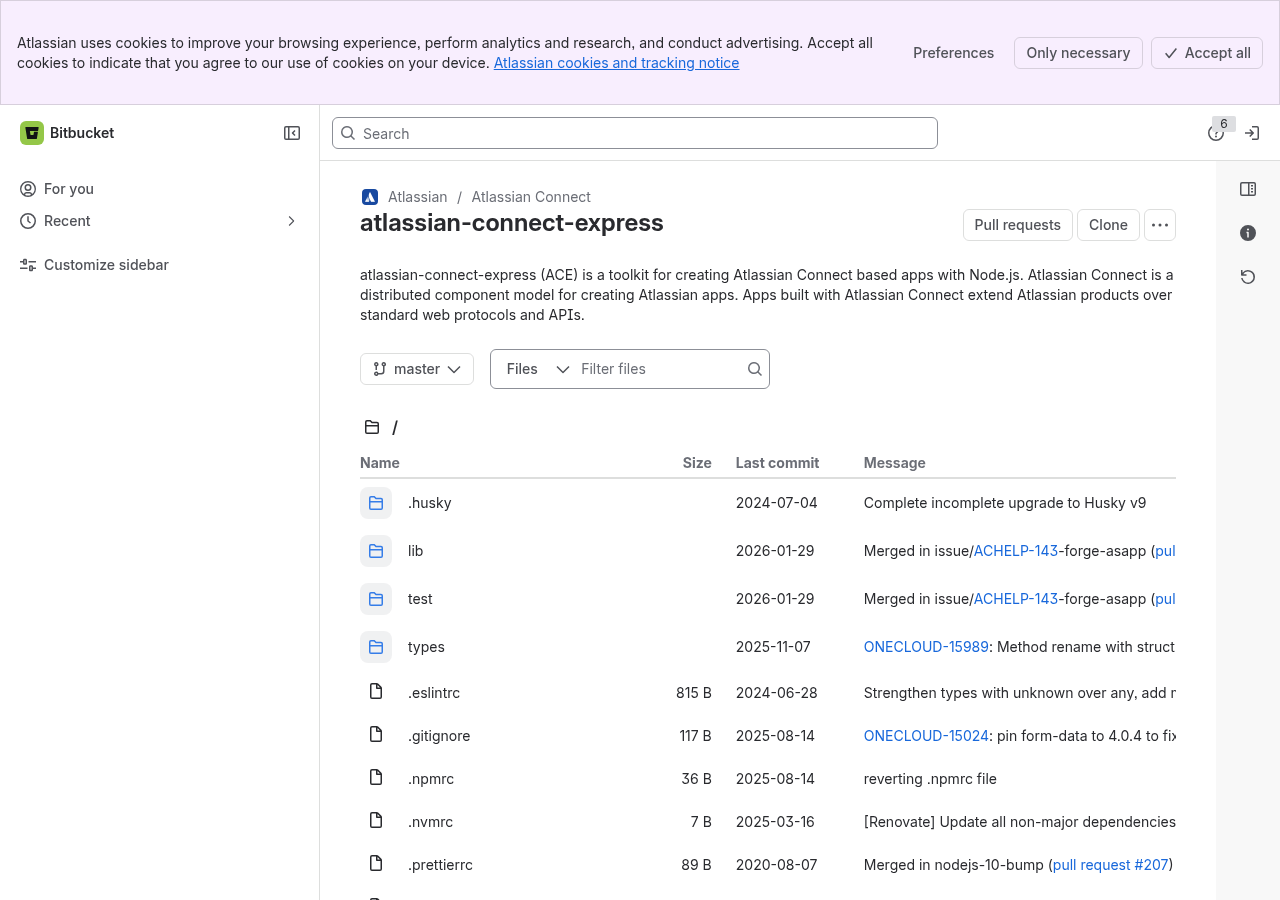Click the Bitbucket logo icon
The height and width of the screenshot is (900, 1280).
click(32, 133)
